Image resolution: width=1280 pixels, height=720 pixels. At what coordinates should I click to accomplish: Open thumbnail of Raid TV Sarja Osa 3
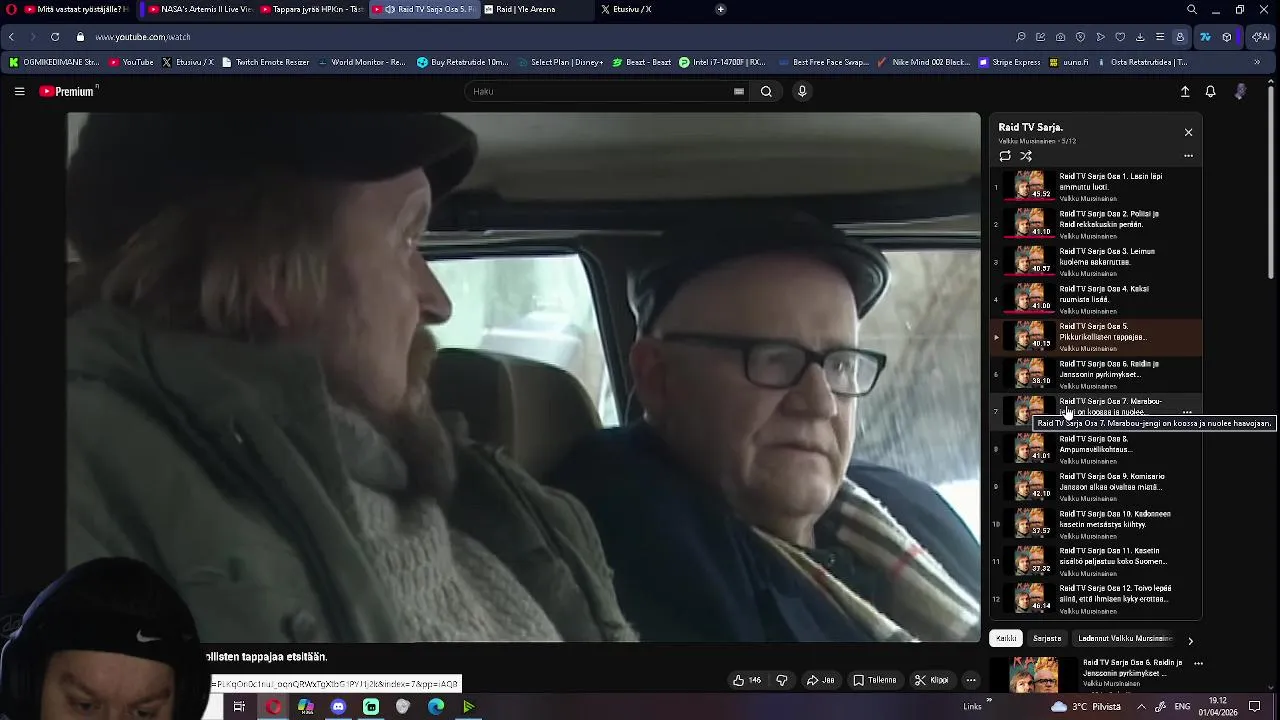pos(1029,261)
